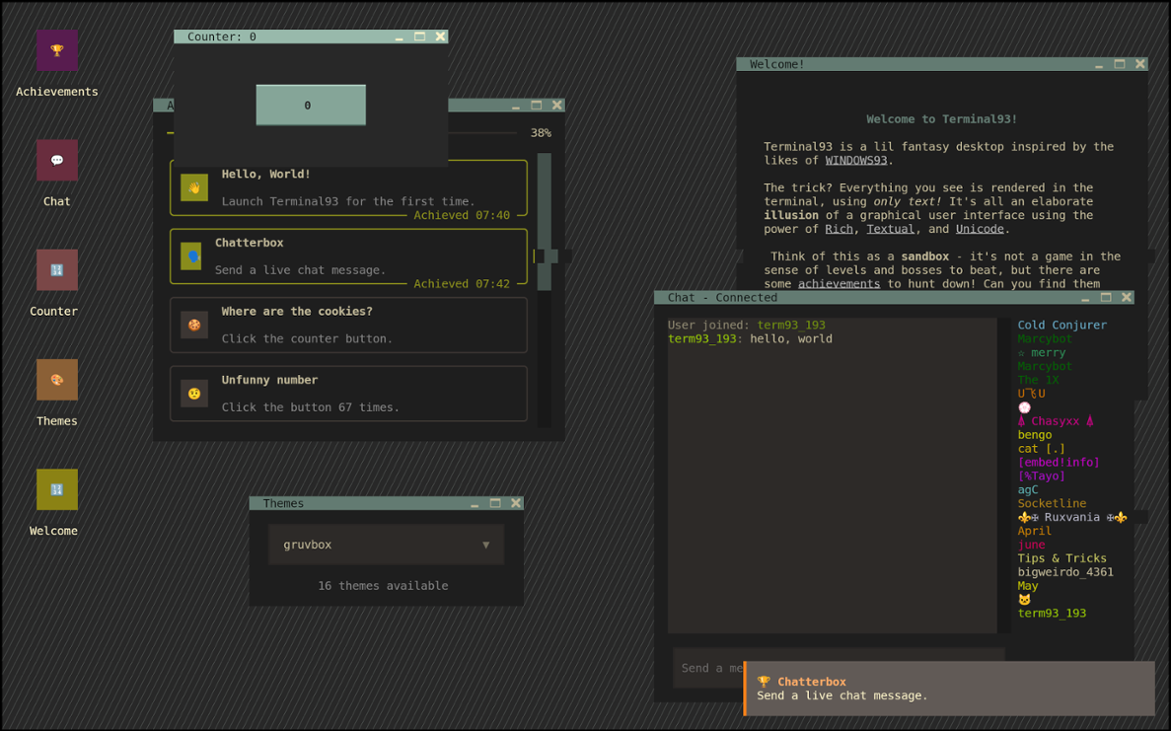Screen dimensions: 1171x731
Task: Open the Chat desktop icon
Action: click(56, 160)
